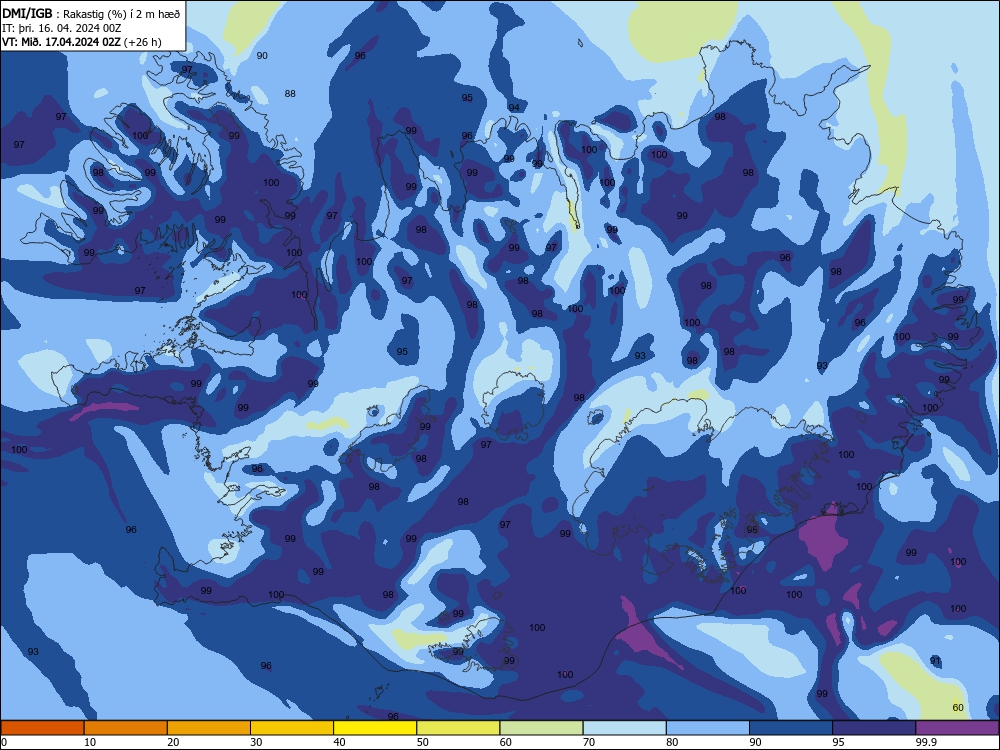1000x750 pixels.
Task: Click the '95' legend scale label
Action: (x=838, y=742)
